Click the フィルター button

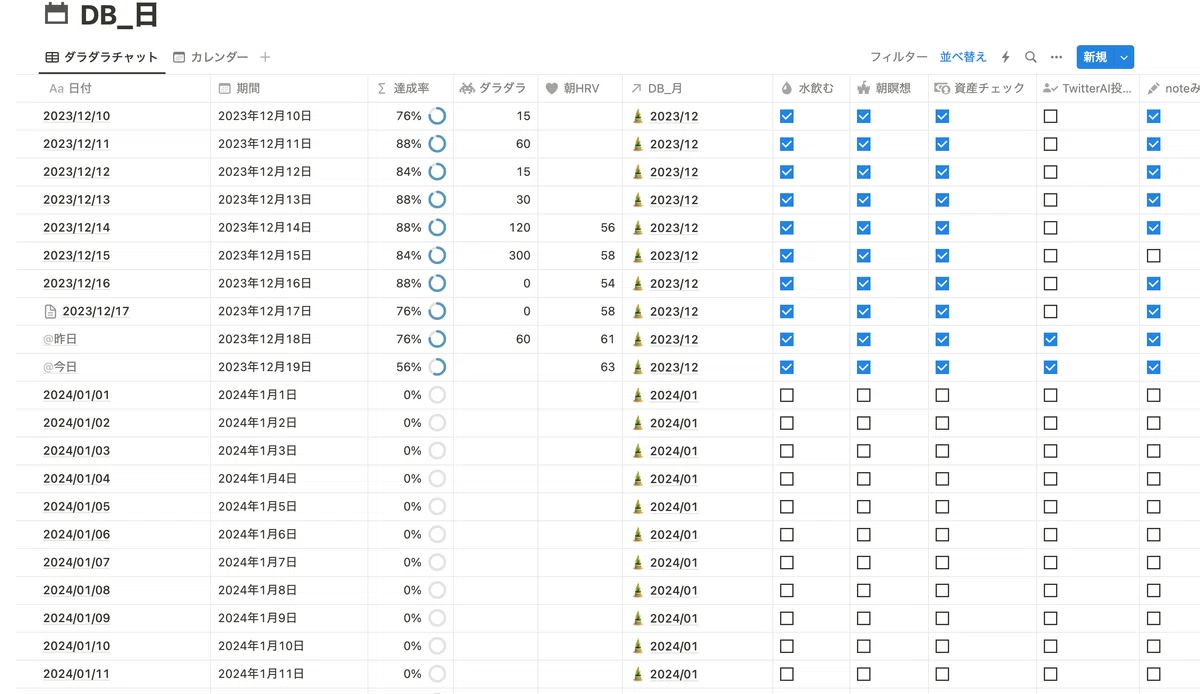[898, 57]
